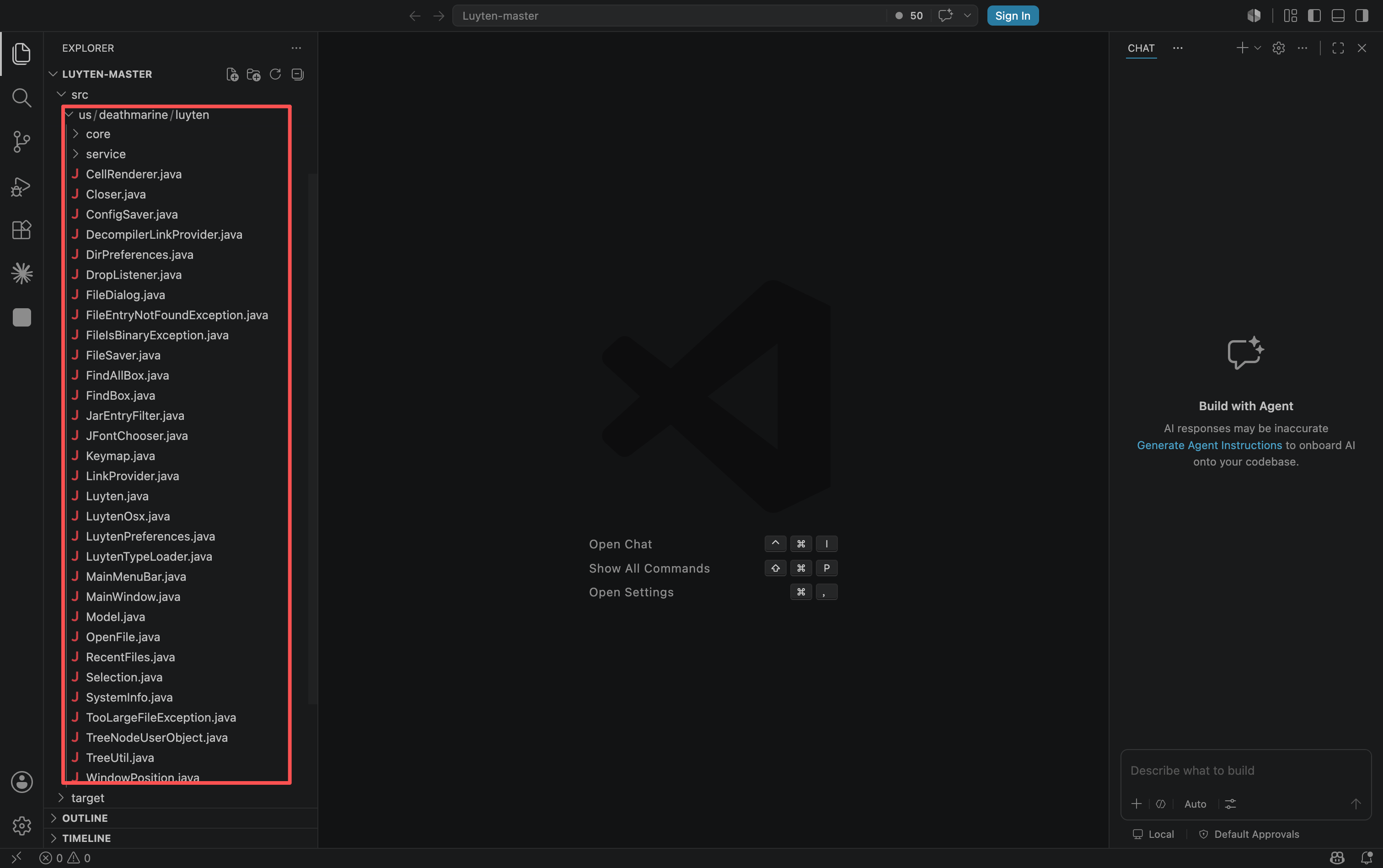Open the Extensions view
The width and height of the screenshot is (1383, 868).
[x=21, y=230]
